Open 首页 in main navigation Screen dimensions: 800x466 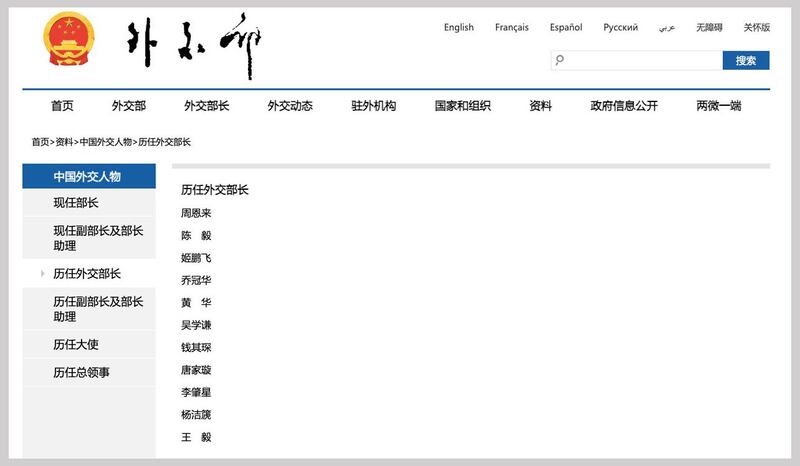[x=62, y=106]
